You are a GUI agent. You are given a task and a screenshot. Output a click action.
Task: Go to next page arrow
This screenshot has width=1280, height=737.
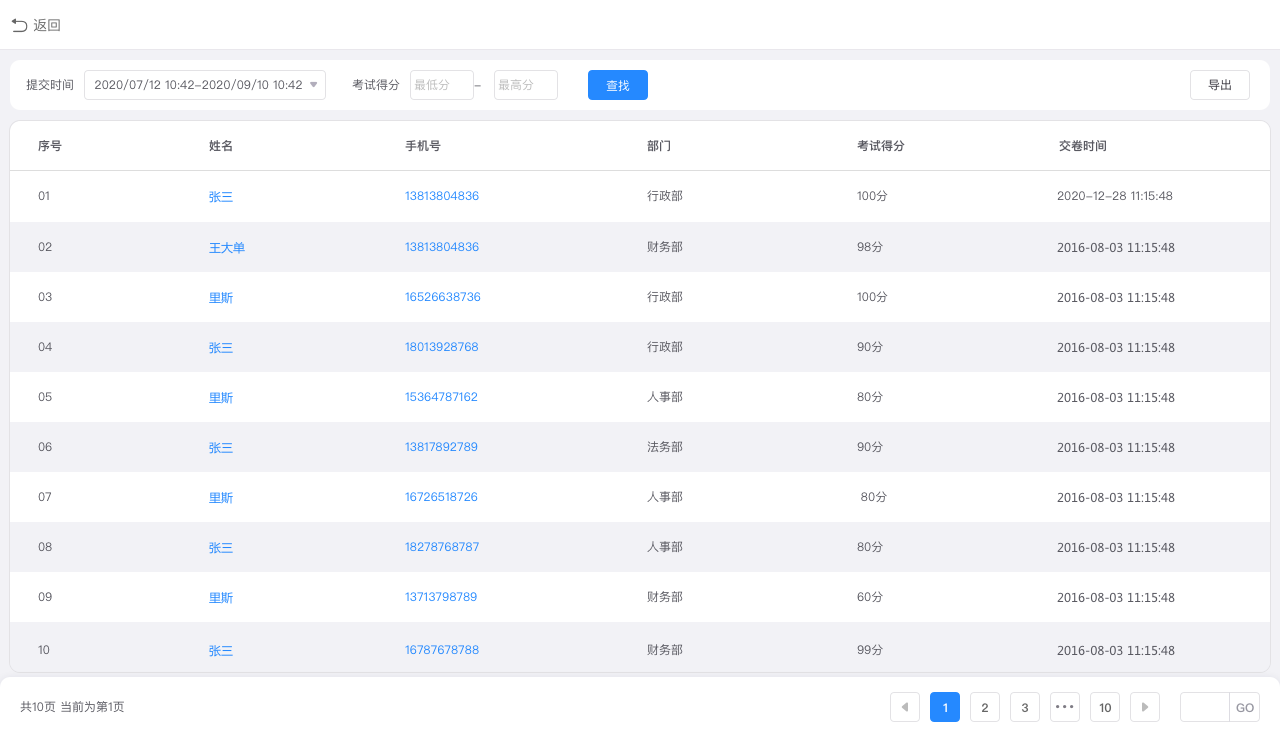click(x=1144, y=707)
